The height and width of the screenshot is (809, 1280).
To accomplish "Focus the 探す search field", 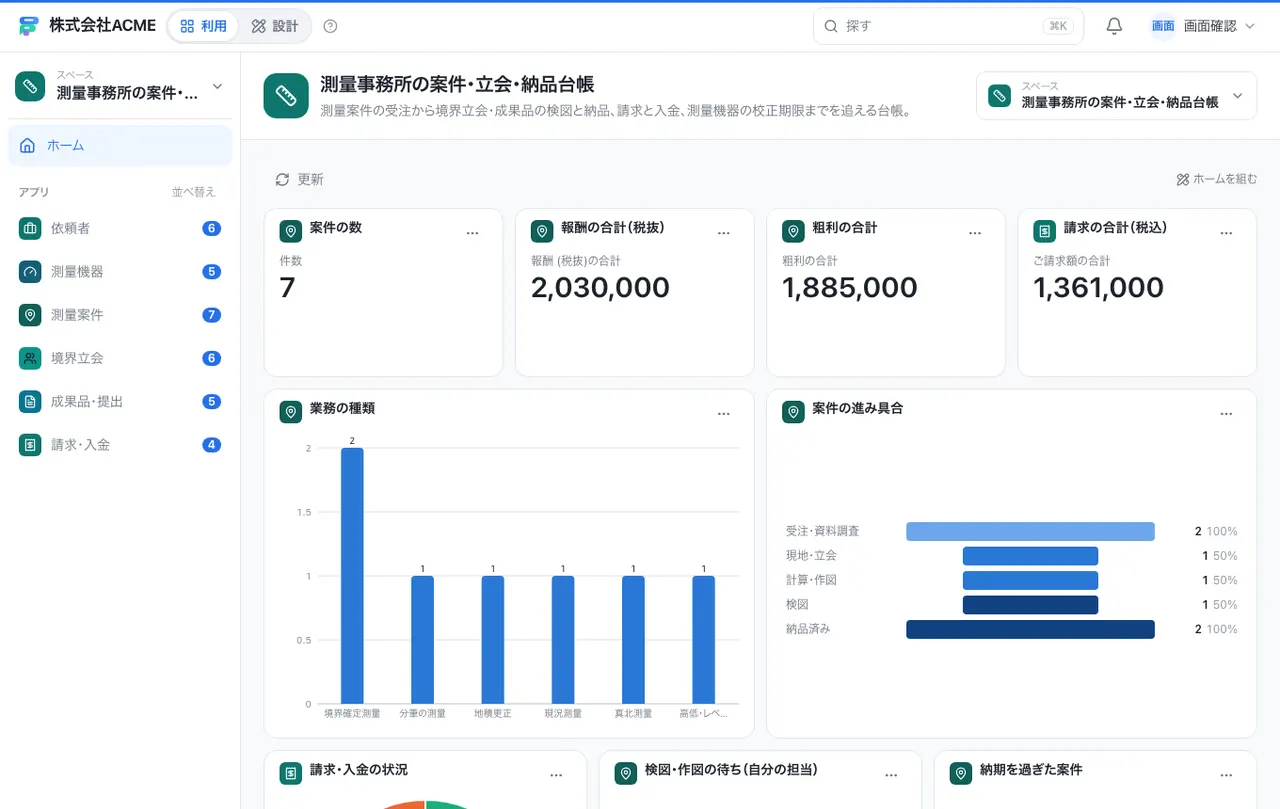I will tap(948, 26).
